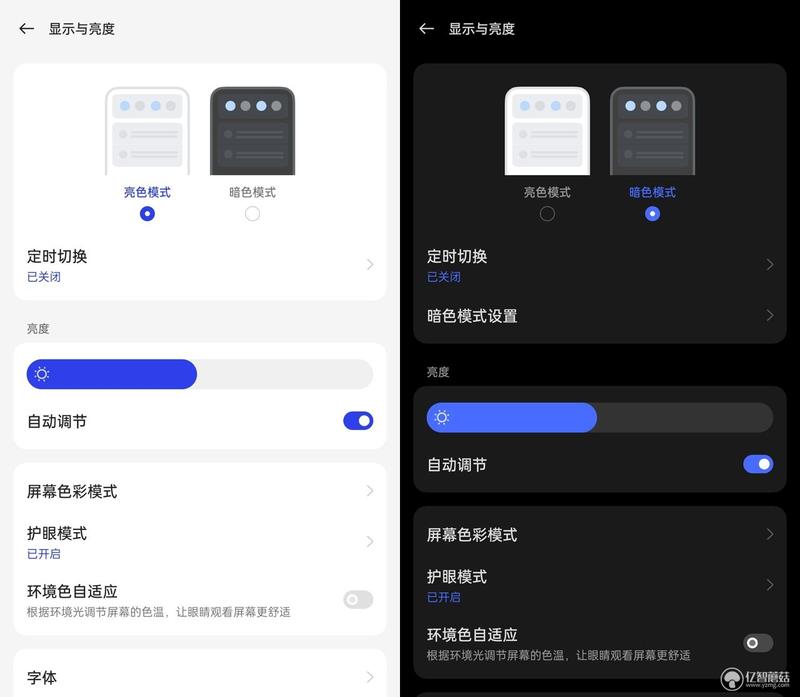Open 定时切换 chevron on dark screen
The height and width of the screenshot is (697, 800).
coord(770,264)
